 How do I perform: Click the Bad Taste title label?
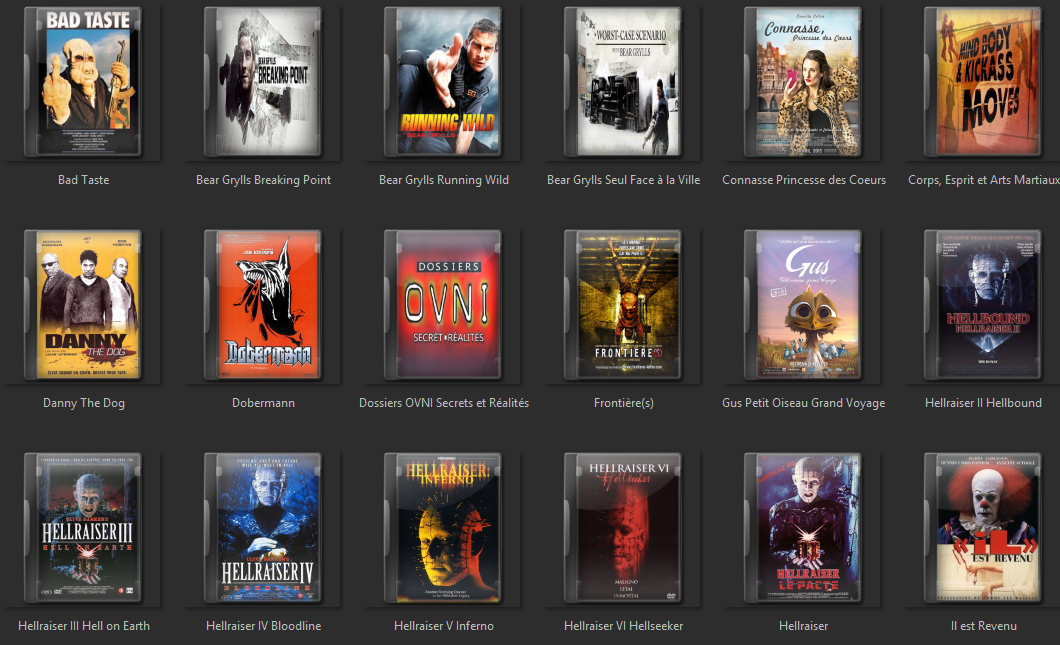83,180
